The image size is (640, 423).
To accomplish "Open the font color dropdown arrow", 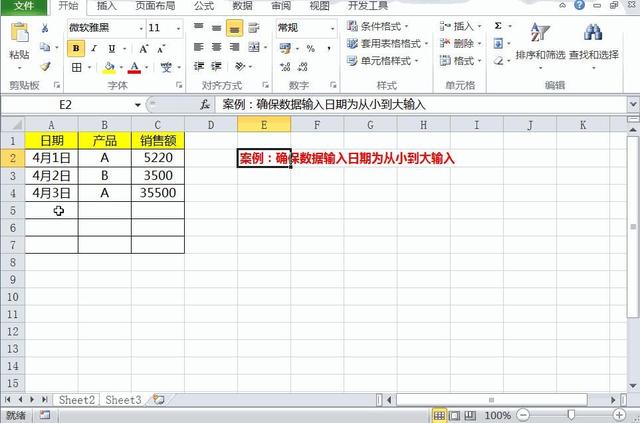I will (146, 68).
